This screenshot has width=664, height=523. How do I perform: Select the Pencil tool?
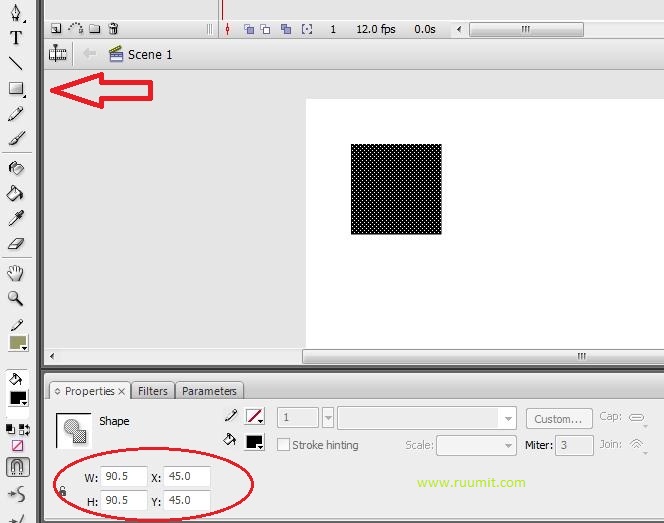pos(16,113)
